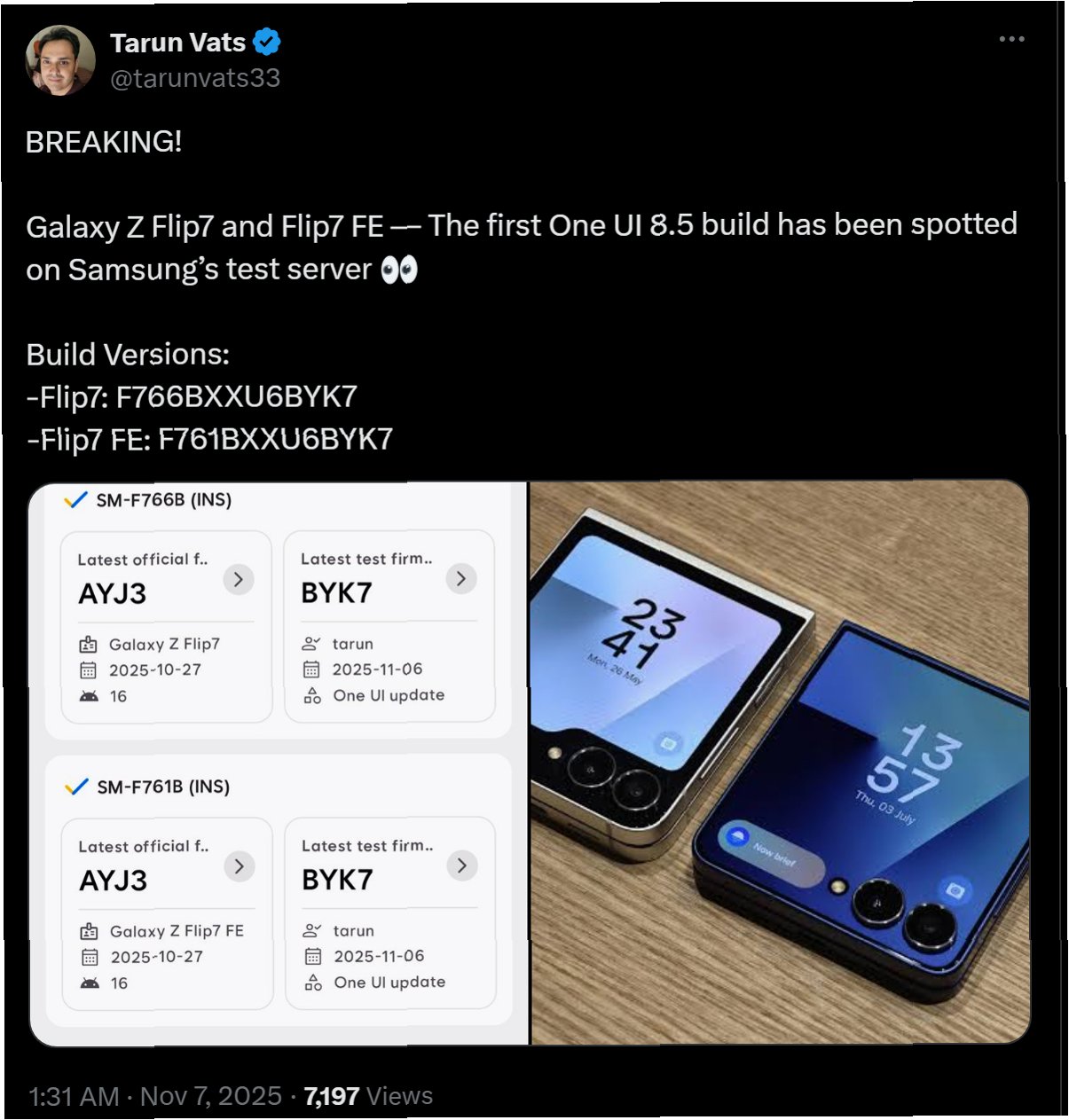Screen dimensions: 1069x1120
Task: Click Tarun Vats profile avatar
Action: point(60,60)
